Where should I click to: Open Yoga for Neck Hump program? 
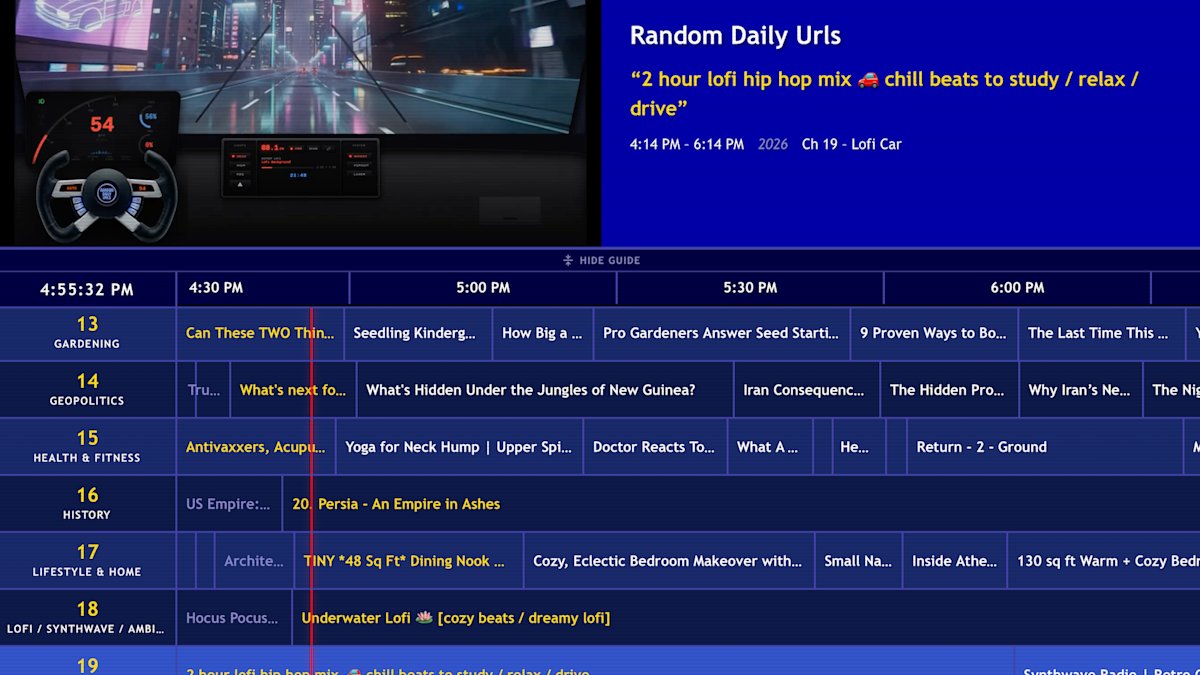pos(459,448)
